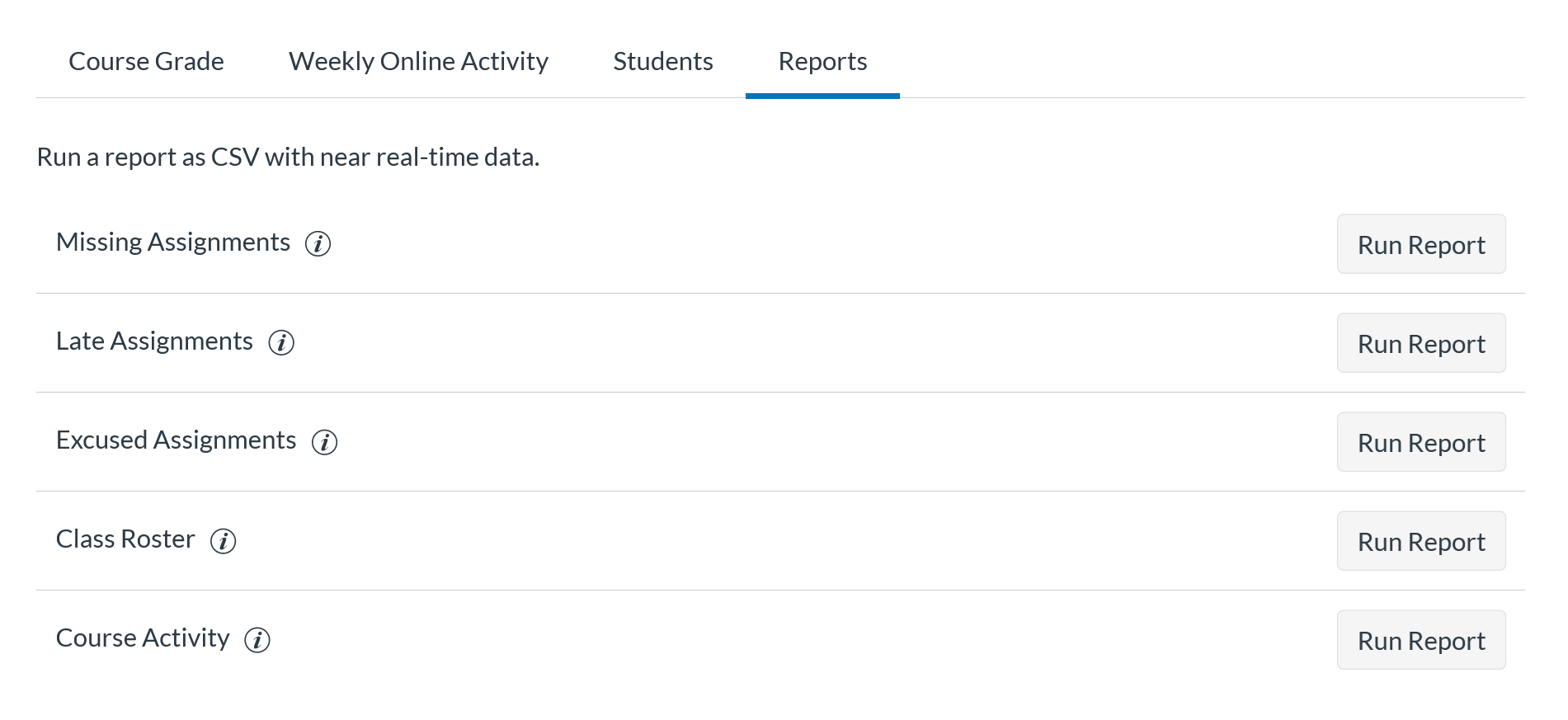This screenshot has height=720, width=1568.
Task: Run the Late Assignments report
Action: [x=1420, y=344]
